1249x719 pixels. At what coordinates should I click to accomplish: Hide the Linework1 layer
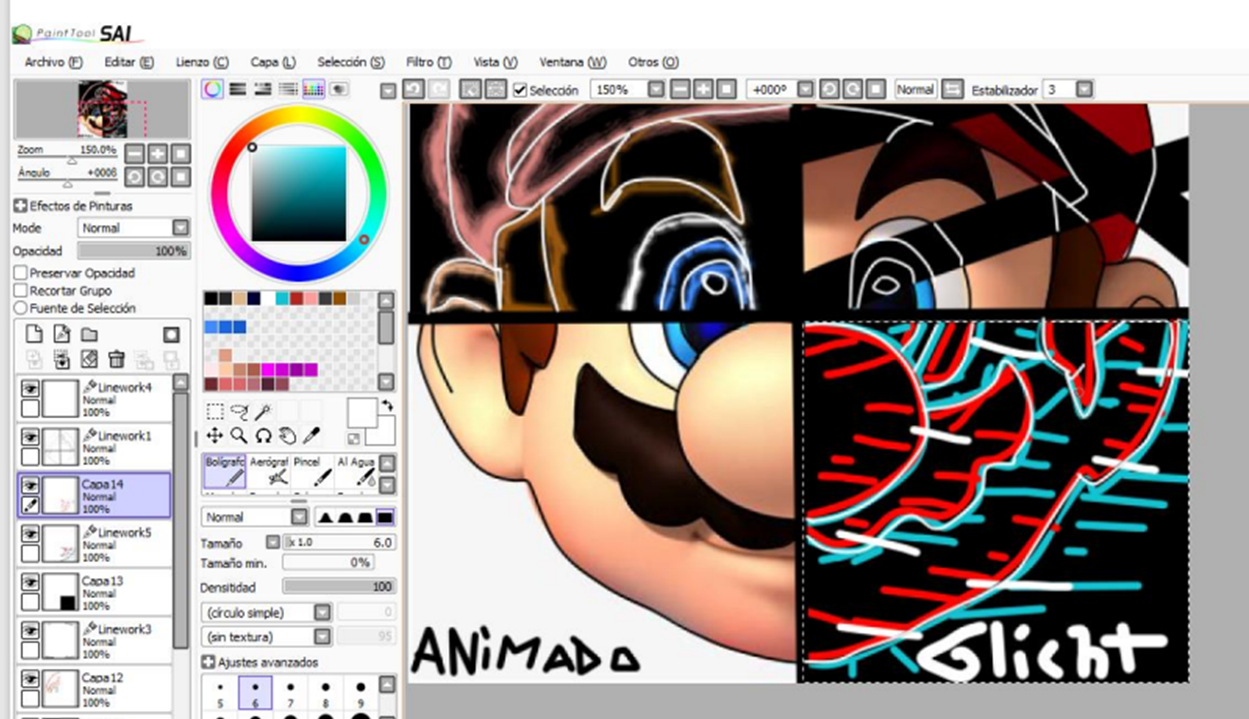30,436
